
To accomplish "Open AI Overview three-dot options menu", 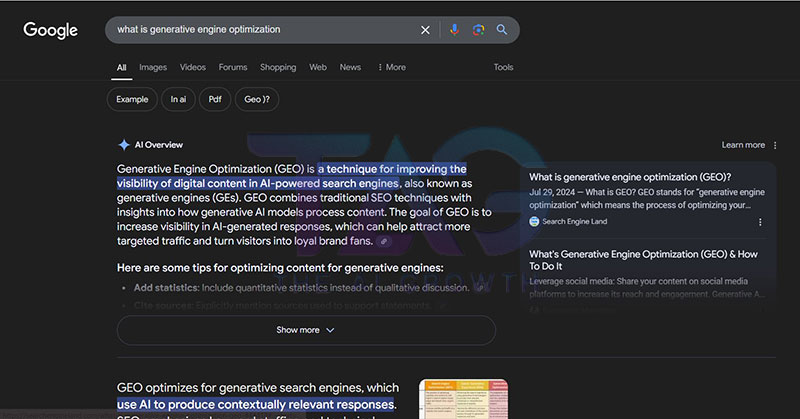I will click(775, 145).
